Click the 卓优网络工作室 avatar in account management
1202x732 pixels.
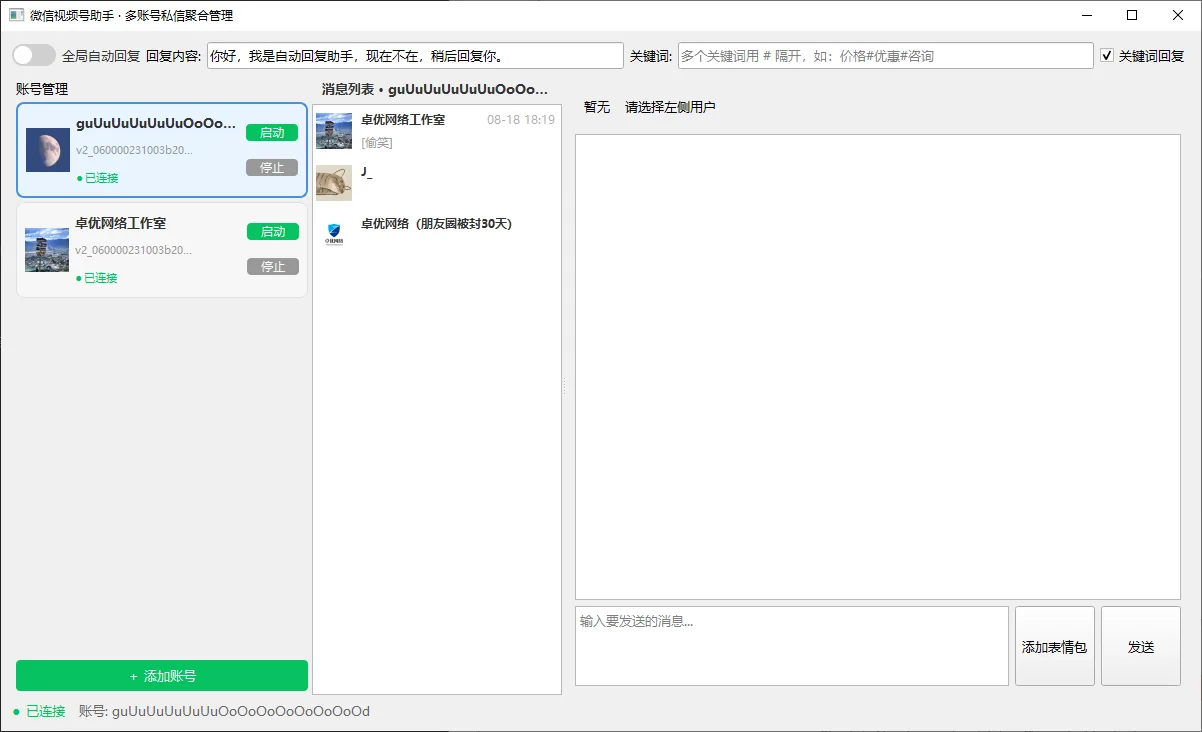(47, 250)
